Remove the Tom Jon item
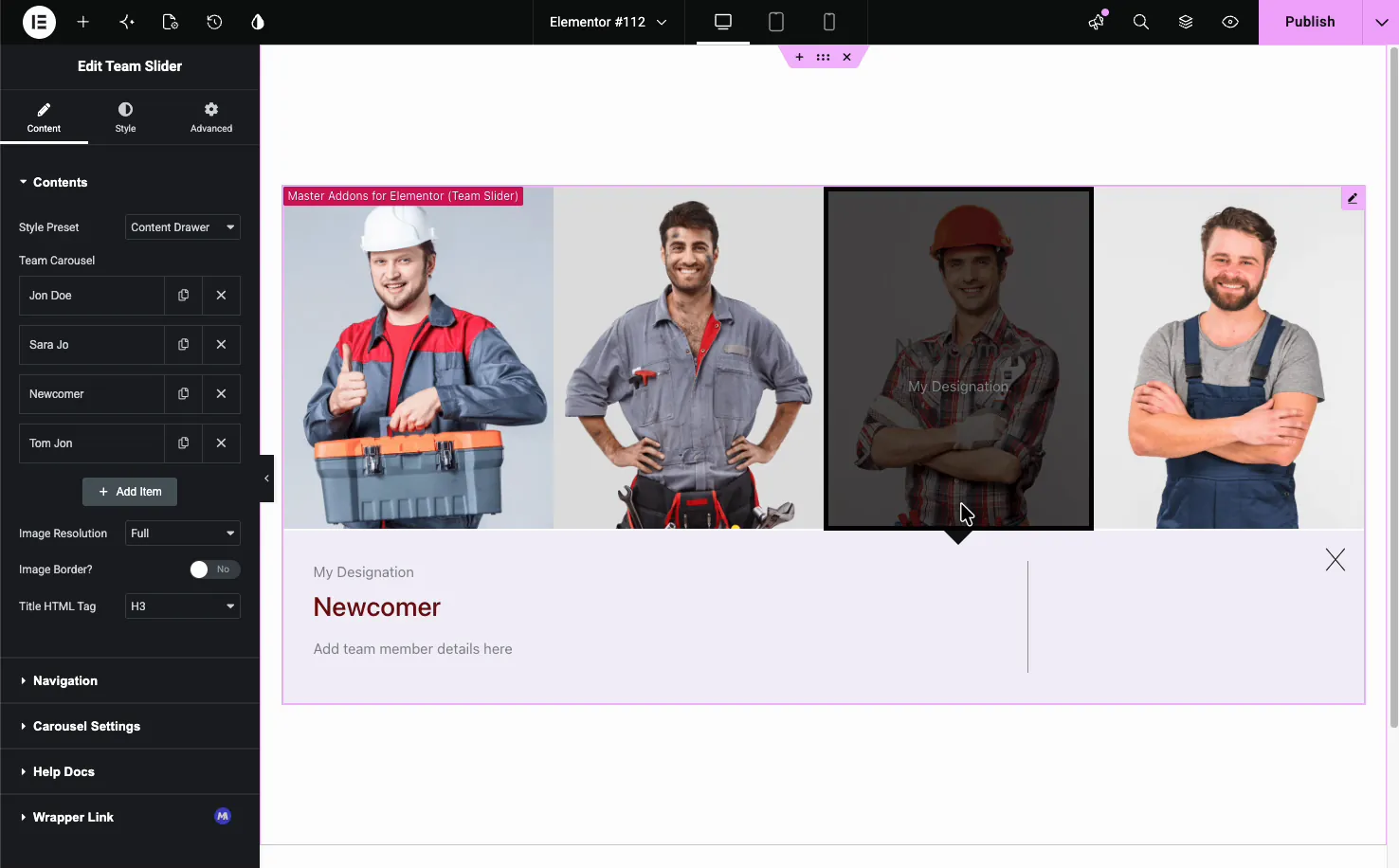1399x868 pixels. [x=221, y=443]
